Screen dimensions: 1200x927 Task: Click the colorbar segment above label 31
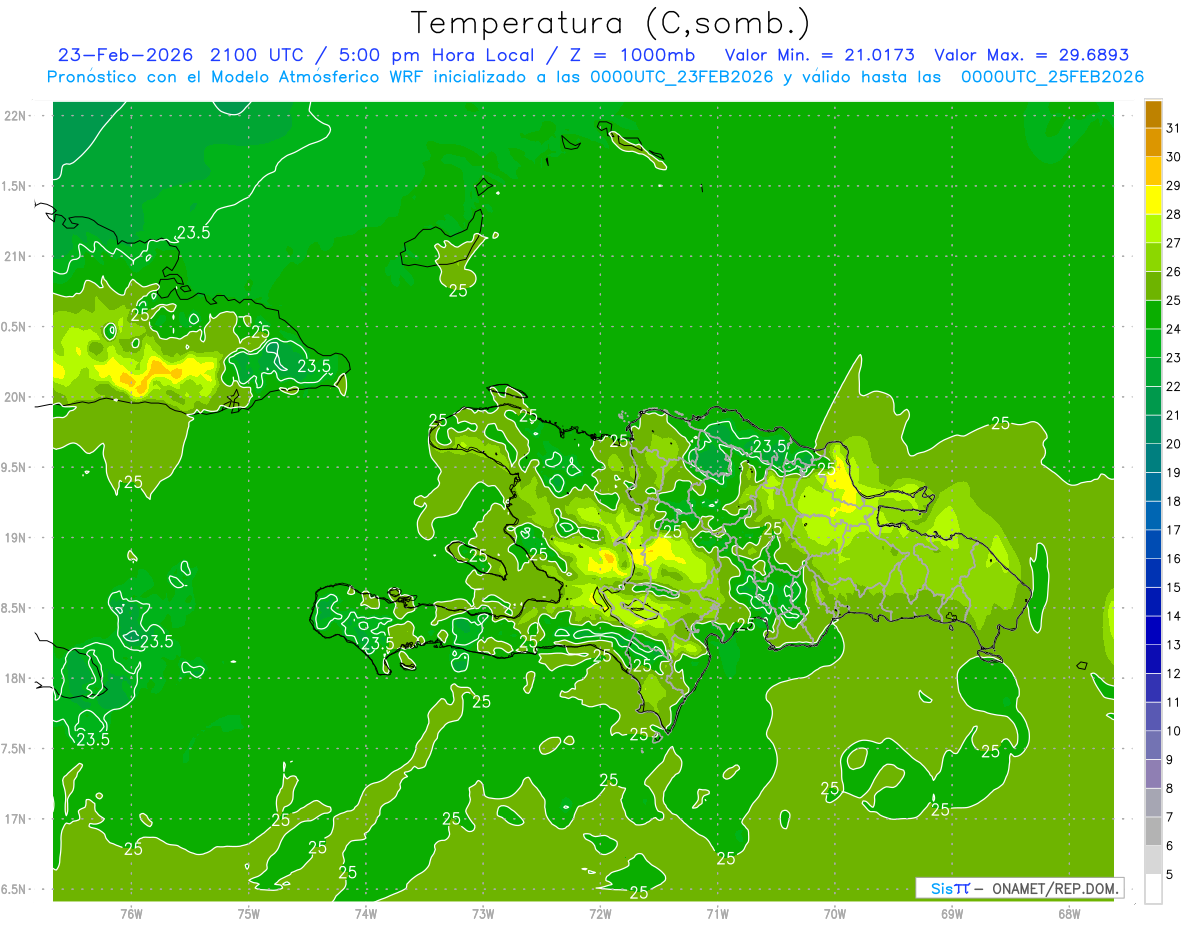[x=1153, y=114]
